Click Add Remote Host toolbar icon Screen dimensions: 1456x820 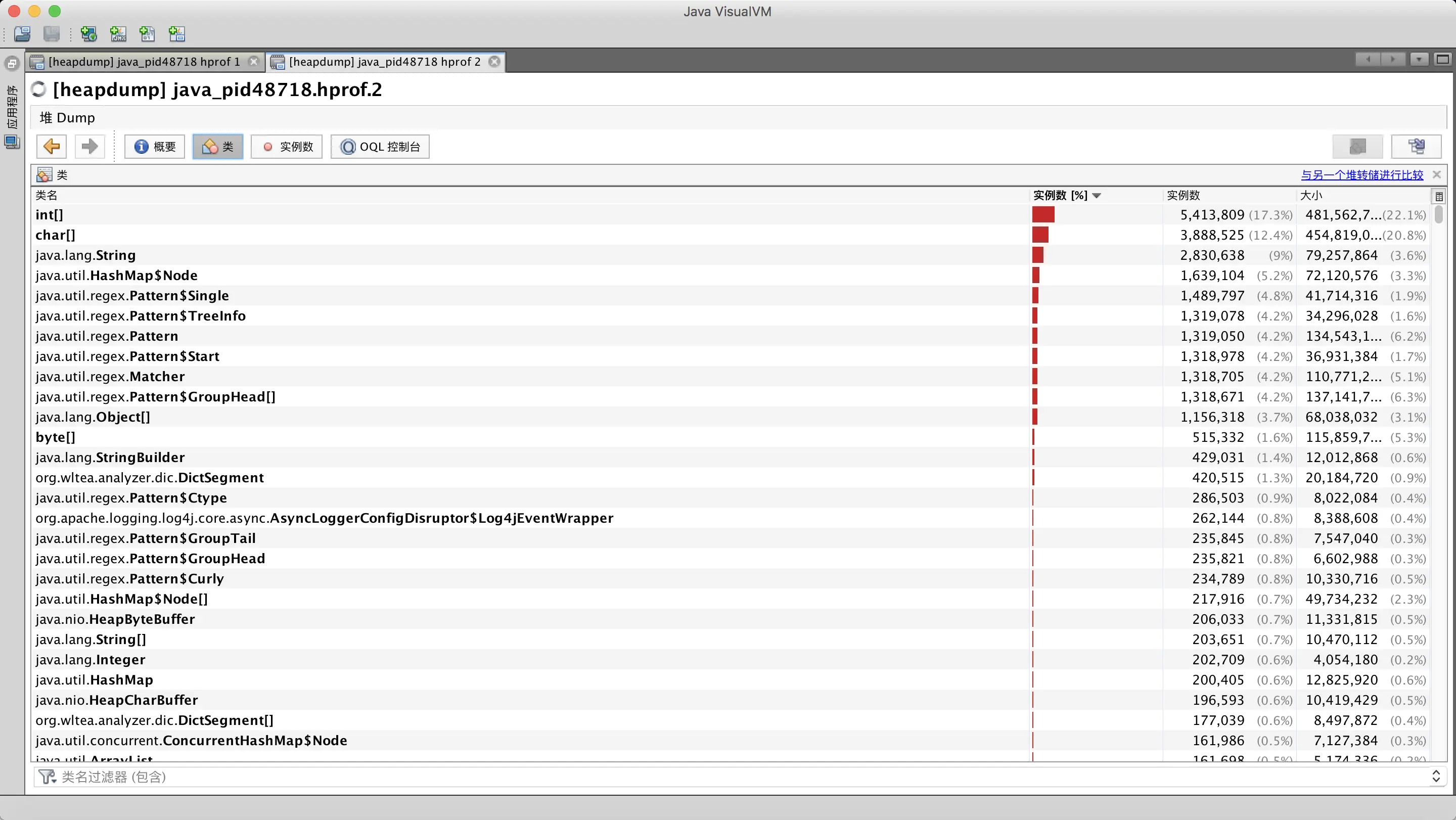[89, 34]
